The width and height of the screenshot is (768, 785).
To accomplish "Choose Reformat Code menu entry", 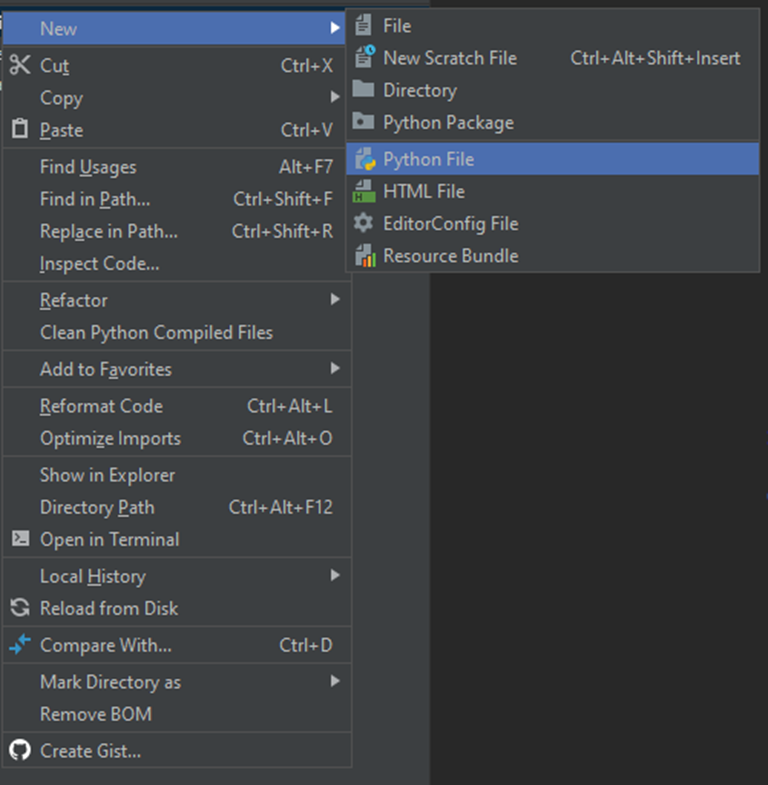I will [101, 406].
